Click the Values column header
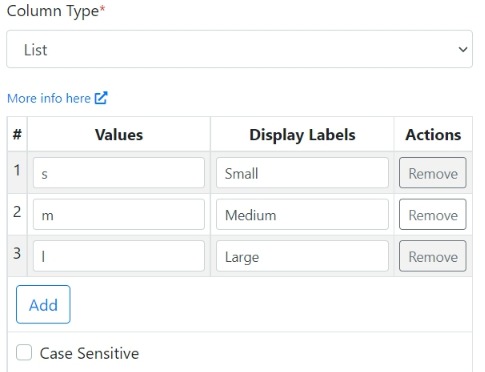 pos(119,135)
